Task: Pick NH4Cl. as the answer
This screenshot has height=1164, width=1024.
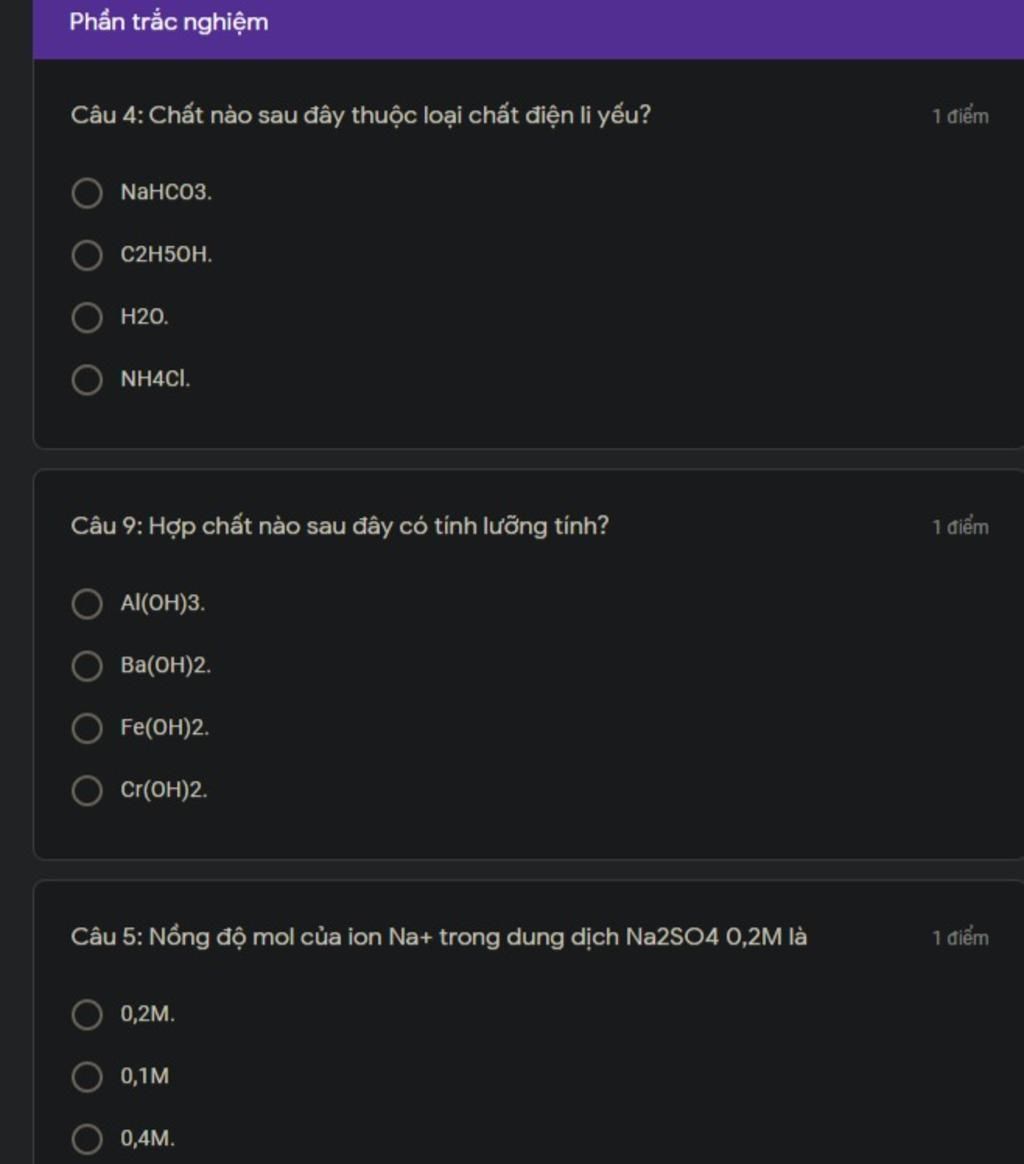Action: coord(87,380)
